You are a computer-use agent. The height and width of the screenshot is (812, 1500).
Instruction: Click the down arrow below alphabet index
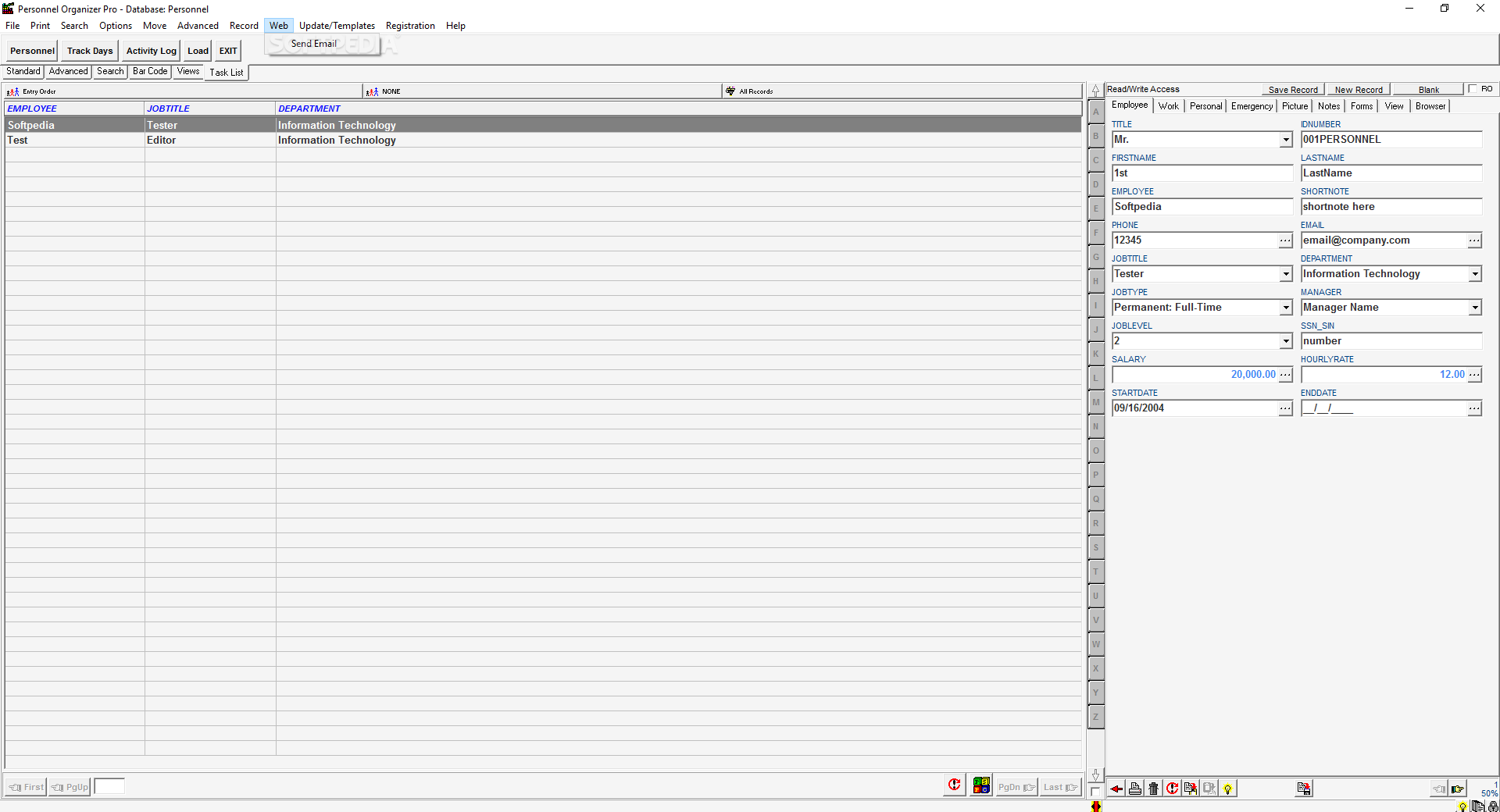click(1096, 775)
